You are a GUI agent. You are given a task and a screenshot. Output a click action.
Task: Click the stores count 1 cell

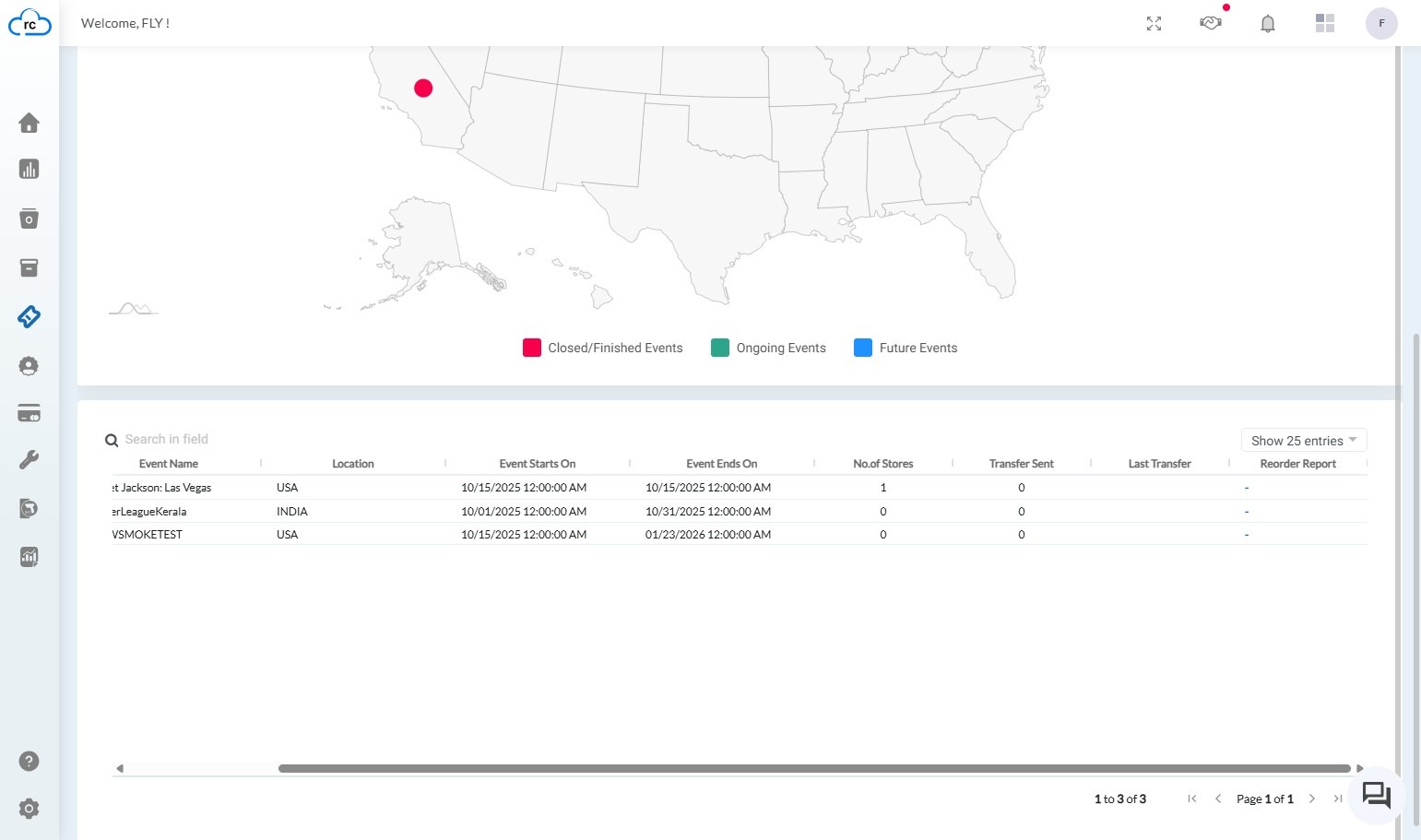click(x=883, y=488)
